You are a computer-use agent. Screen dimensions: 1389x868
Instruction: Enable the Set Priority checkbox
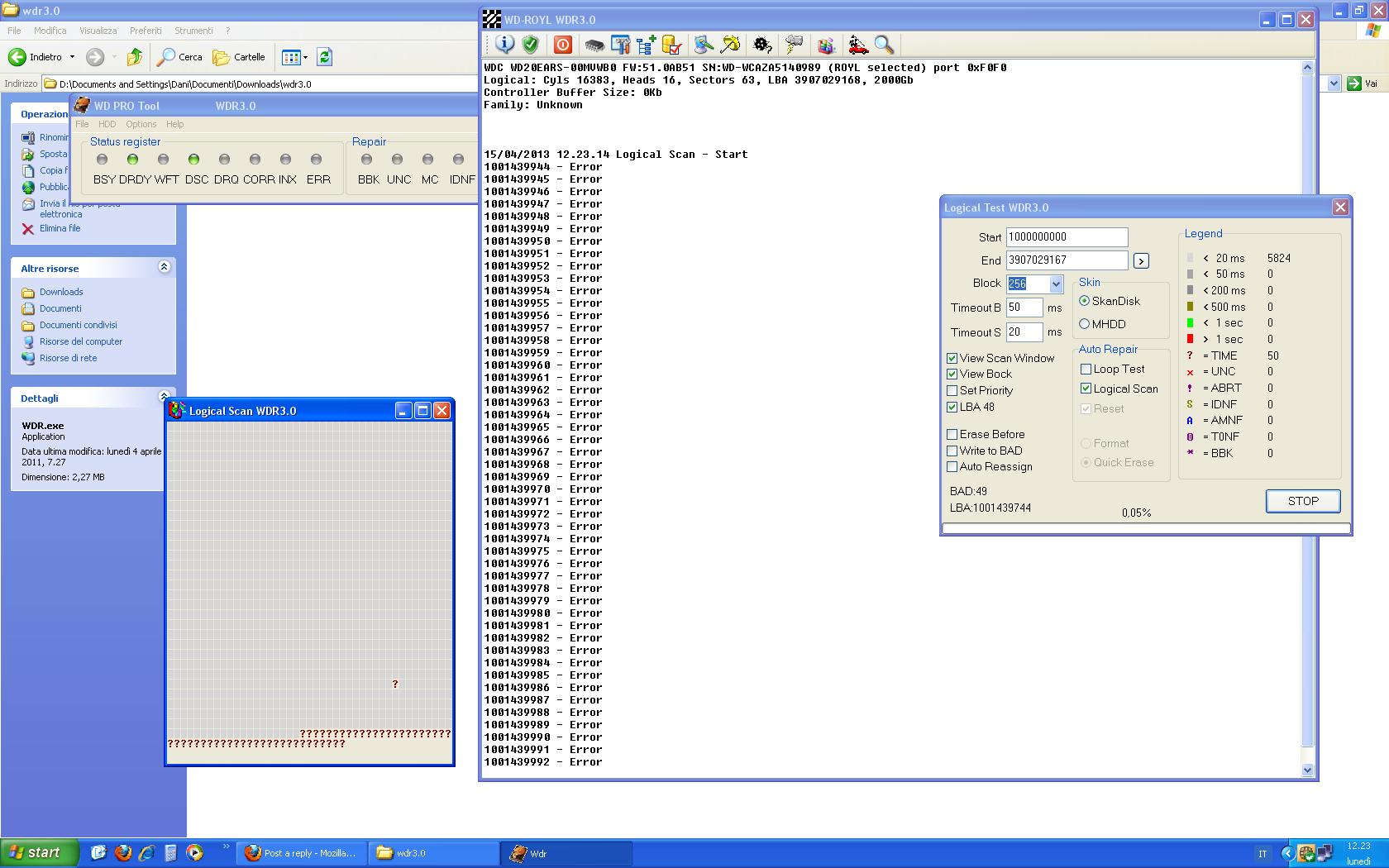[952, 391]
